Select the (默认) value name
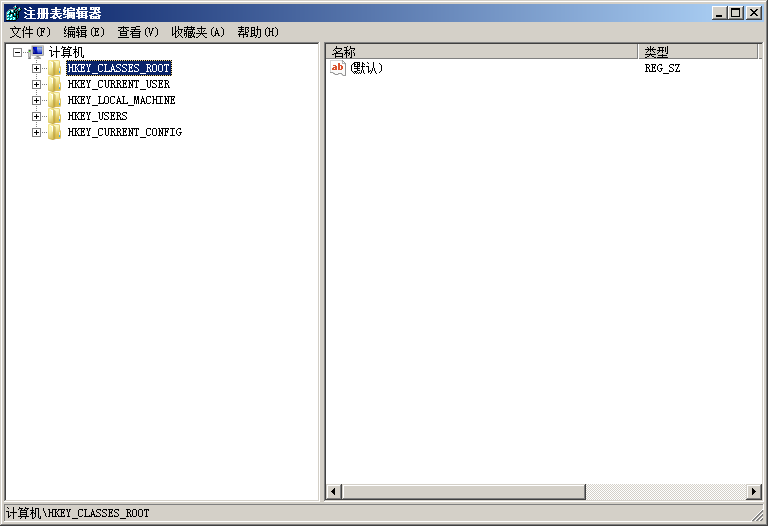Screen dimensions: 768x526 (x=366, y=68)
